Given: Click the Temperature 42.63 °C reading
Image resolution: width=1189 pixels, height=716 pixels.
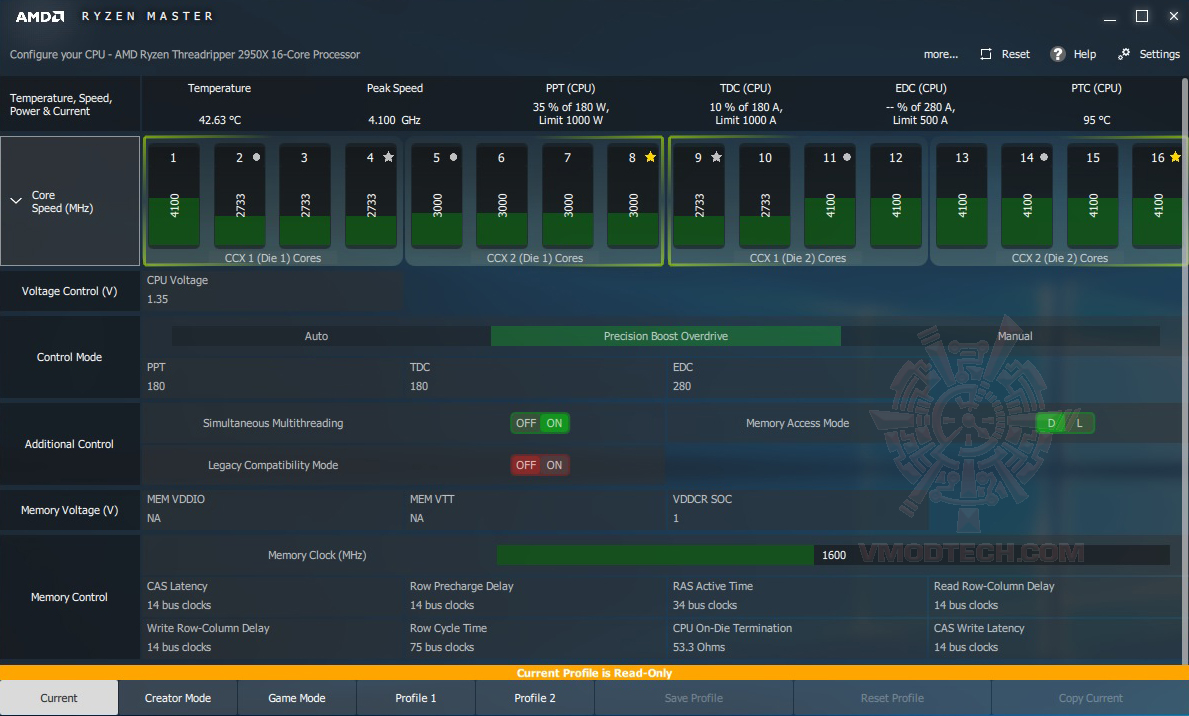Looking at the screenshot, I should pyautogui.click(x=220, y=120).
